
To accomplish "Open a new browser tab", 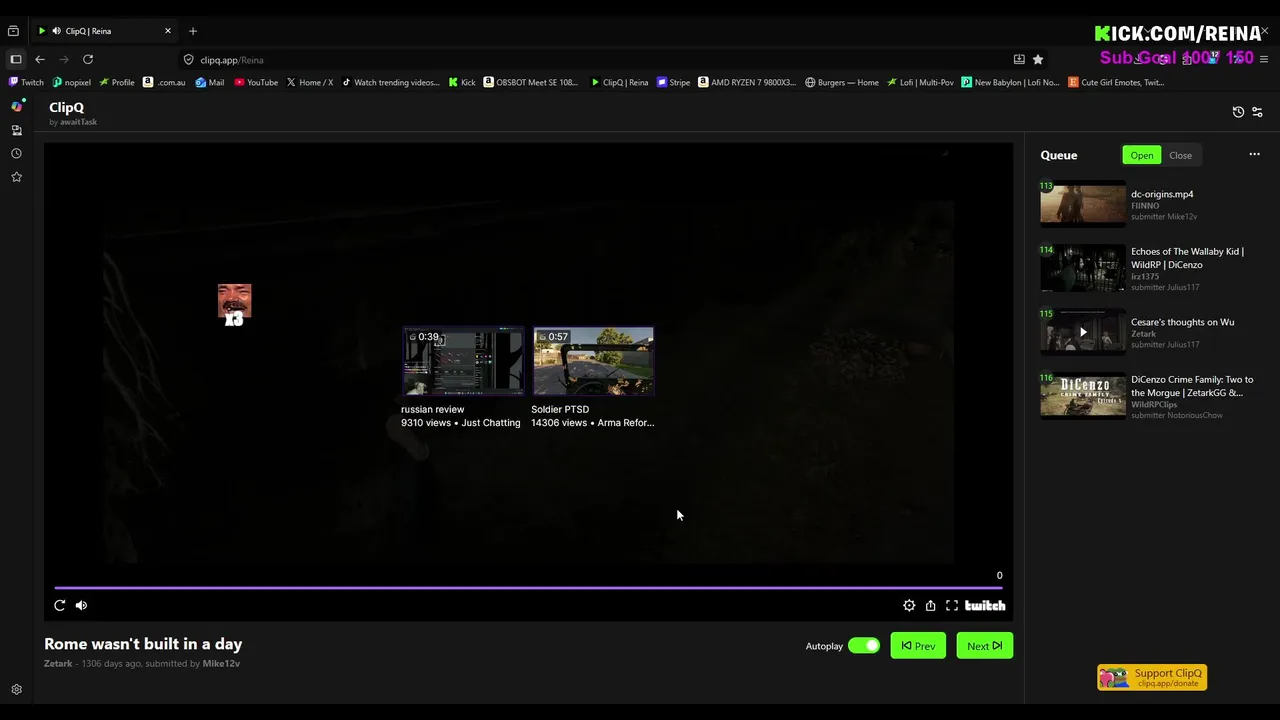I will pos(193,31).
